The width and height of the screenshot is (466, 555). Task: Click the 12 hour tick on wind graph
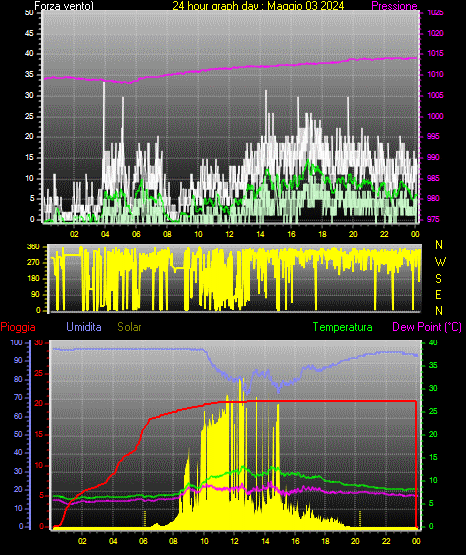pos(229,234)
